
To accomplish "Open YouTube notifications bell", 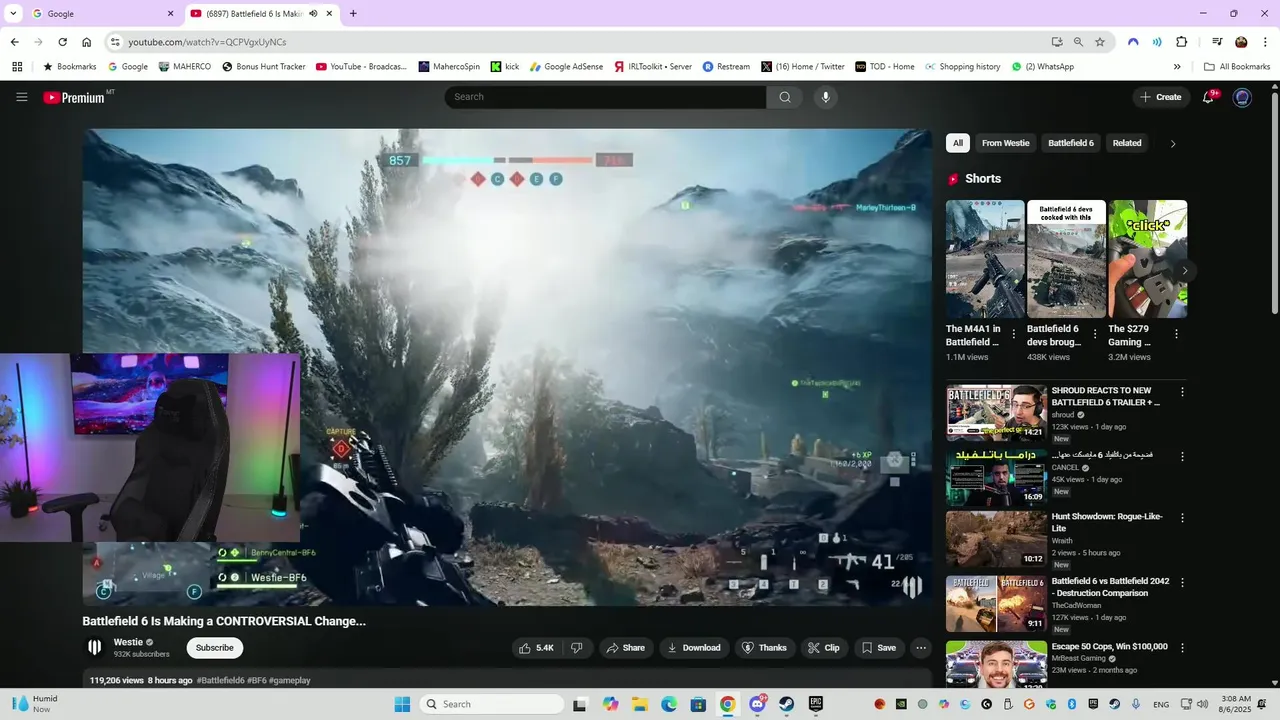I will pos(1208,97).
